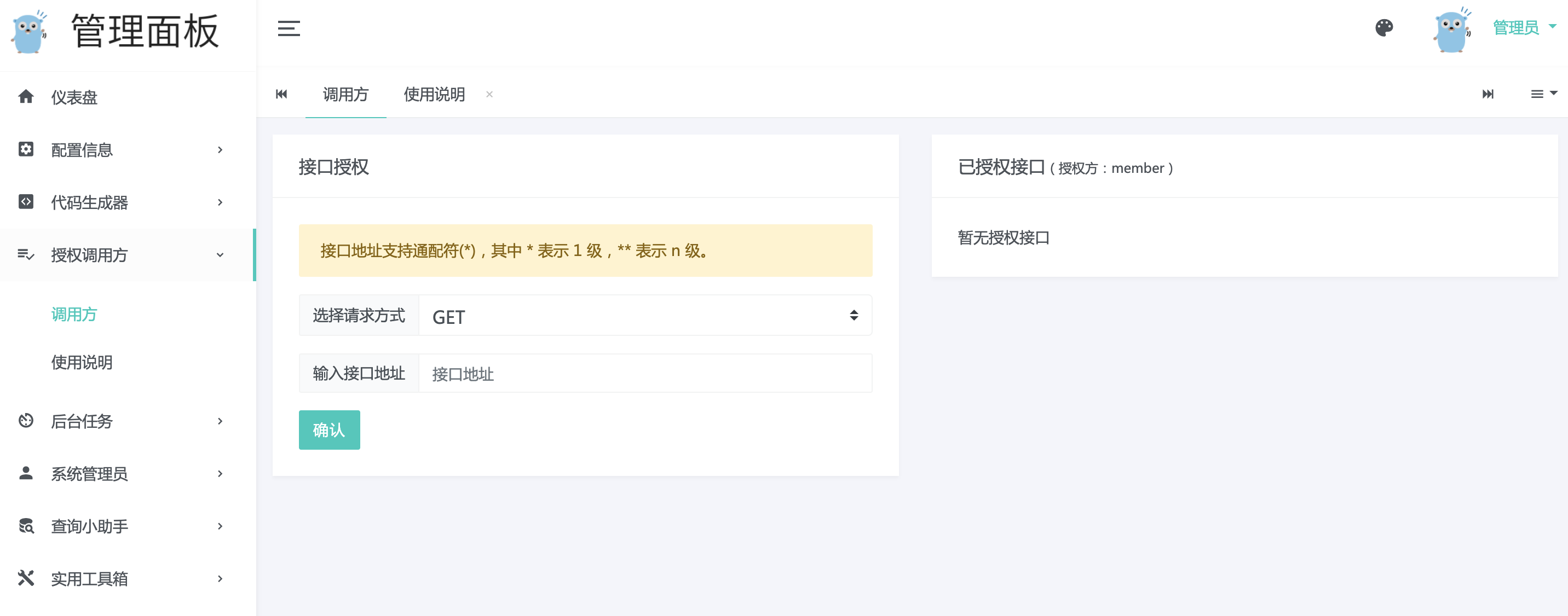Select 使用说明 in the sidebar submenu
The height and width of the screenshot is (616, 1568).
pos(82,362)
